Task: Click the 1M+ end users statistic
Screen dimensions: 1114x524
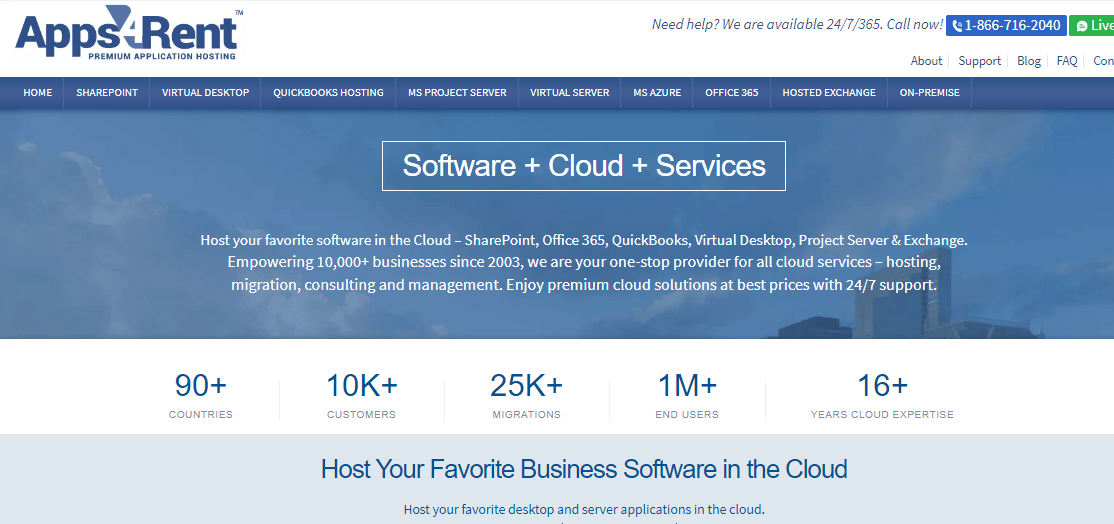Action: pos(687,396)
